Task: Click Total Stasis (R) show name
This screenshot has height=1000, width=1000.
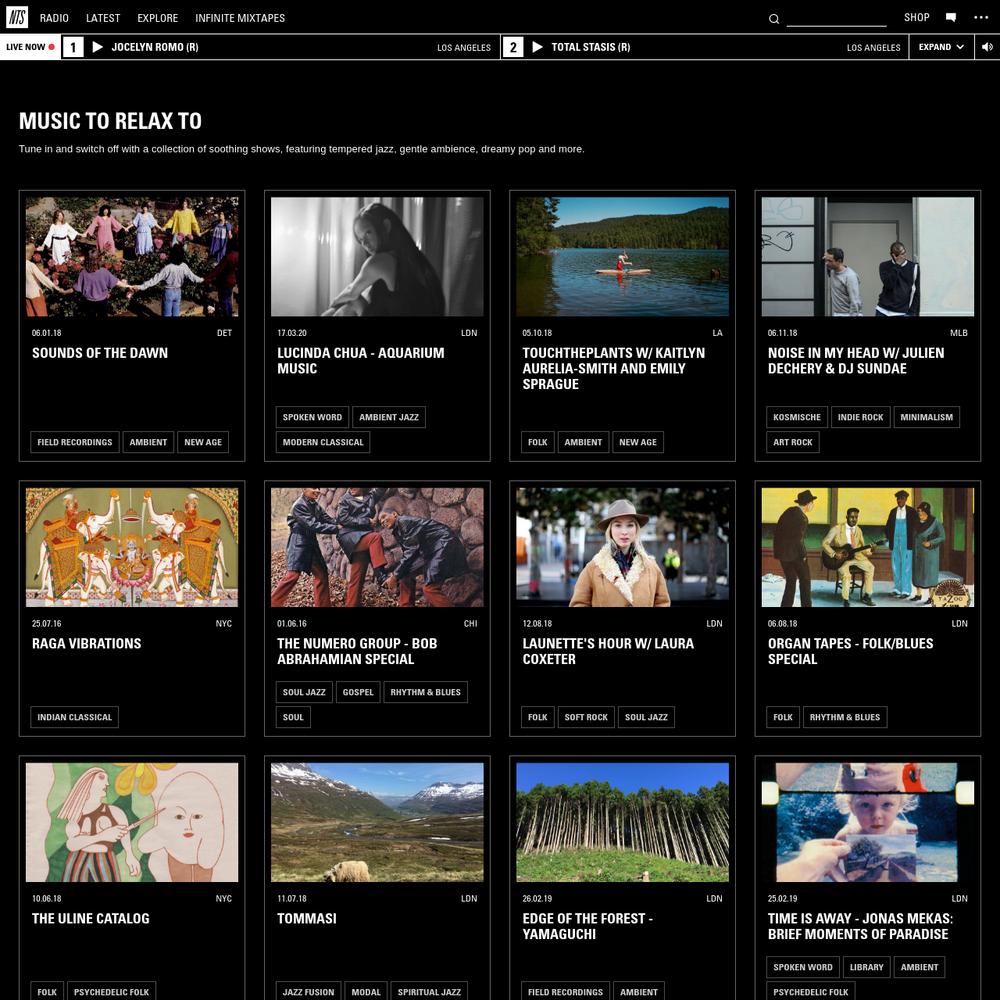Action: coord(591,47)
